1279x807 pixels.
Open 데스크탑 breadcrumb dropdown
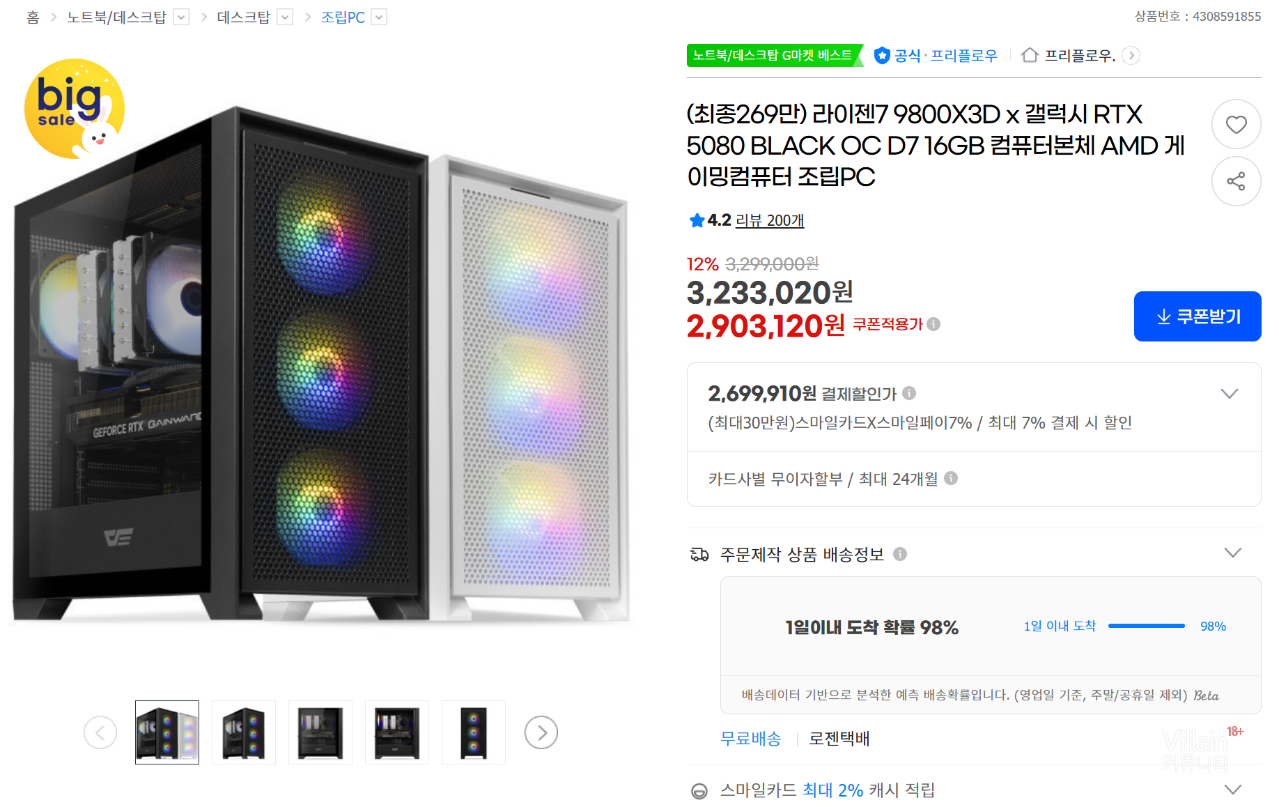284,17
